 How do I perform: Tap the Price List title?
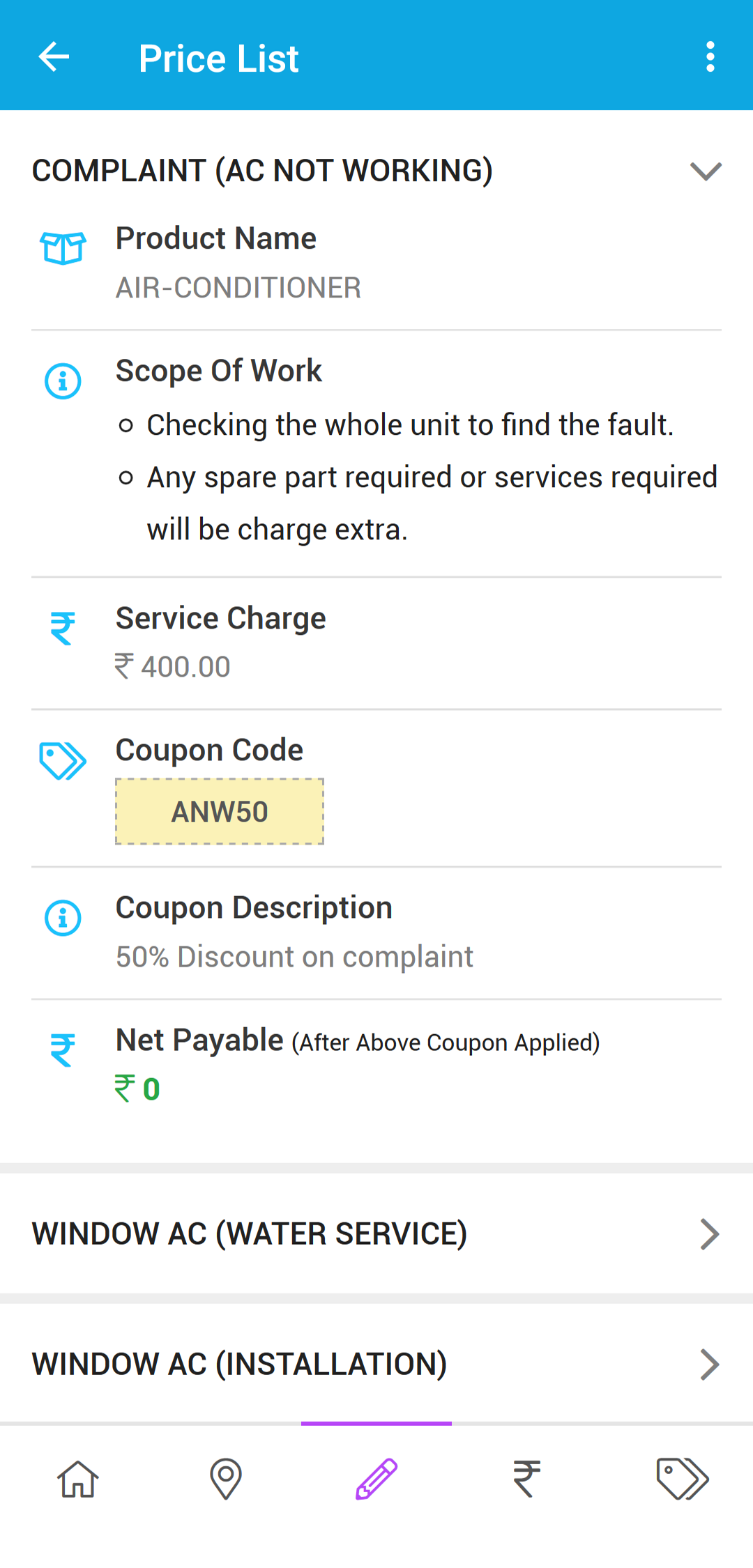(x=218, y=58)
